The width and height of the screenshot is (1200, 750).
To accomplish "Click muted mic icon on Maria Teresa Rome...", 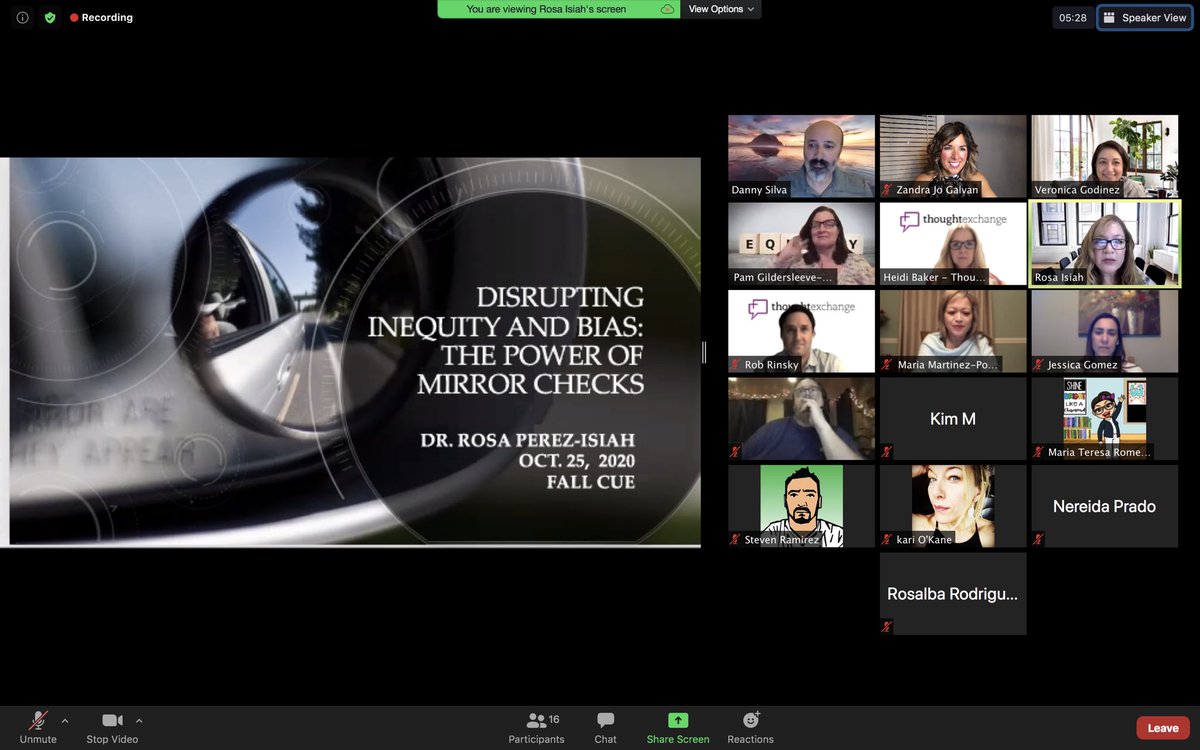I will tap(1039, 452).
